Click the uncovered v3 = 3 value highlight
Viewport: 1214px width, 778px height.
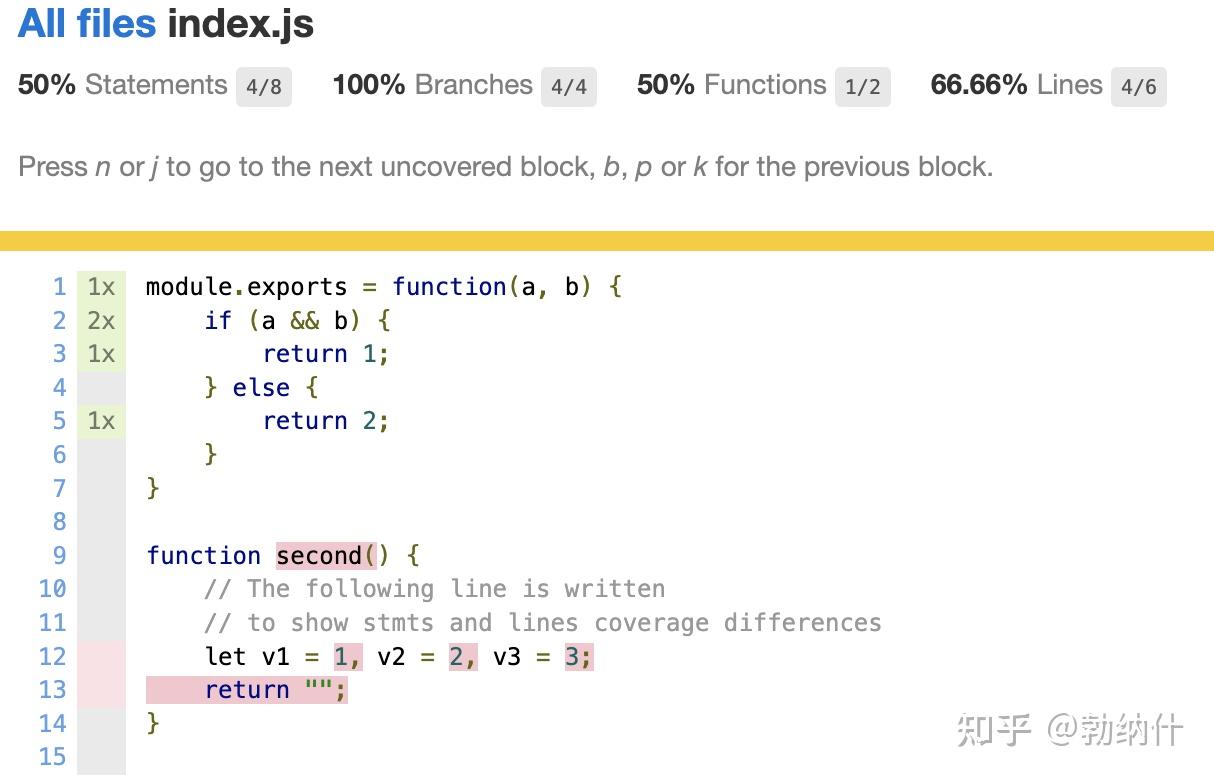578,657
